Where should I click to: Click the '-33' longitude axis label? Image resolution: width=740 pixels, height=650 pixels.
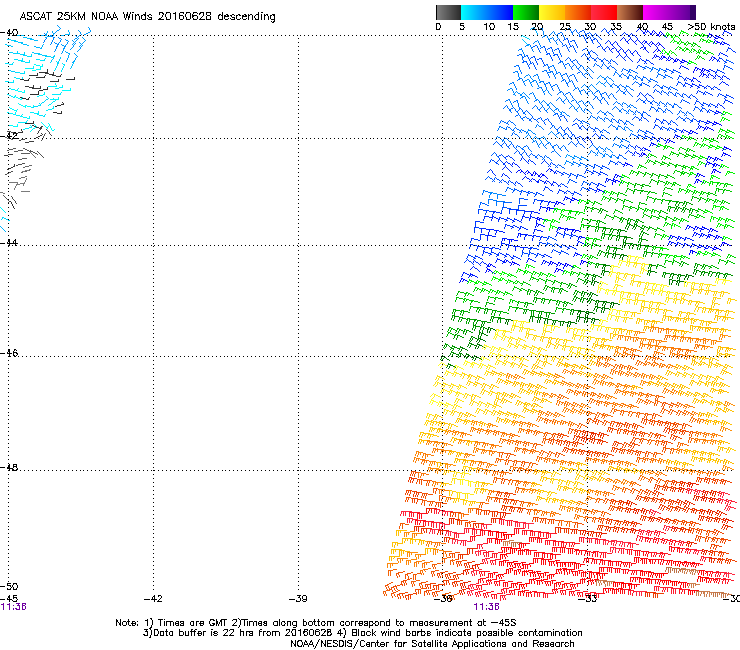coord(587,599)
